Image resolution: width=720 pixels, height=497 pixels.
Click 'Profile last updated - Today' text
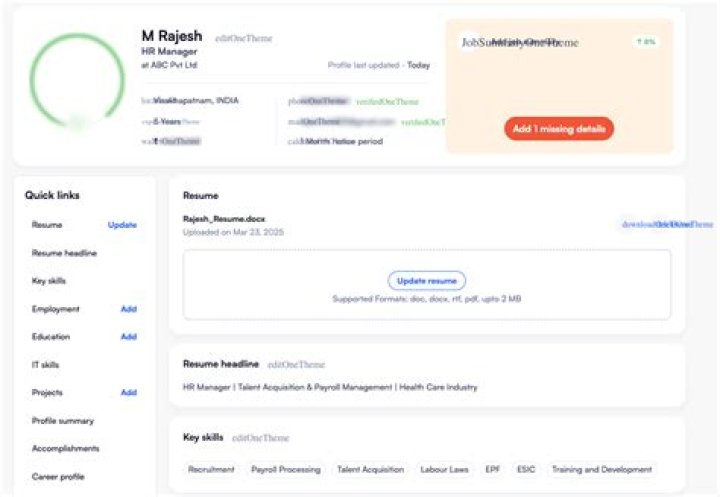[379, 65]
